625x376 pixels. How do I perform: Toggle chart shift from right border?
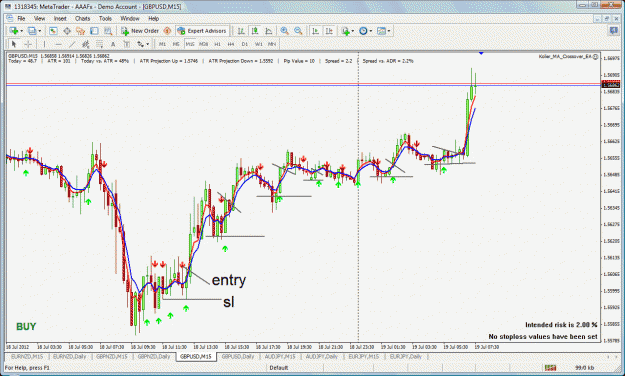(x=329, y=31)
